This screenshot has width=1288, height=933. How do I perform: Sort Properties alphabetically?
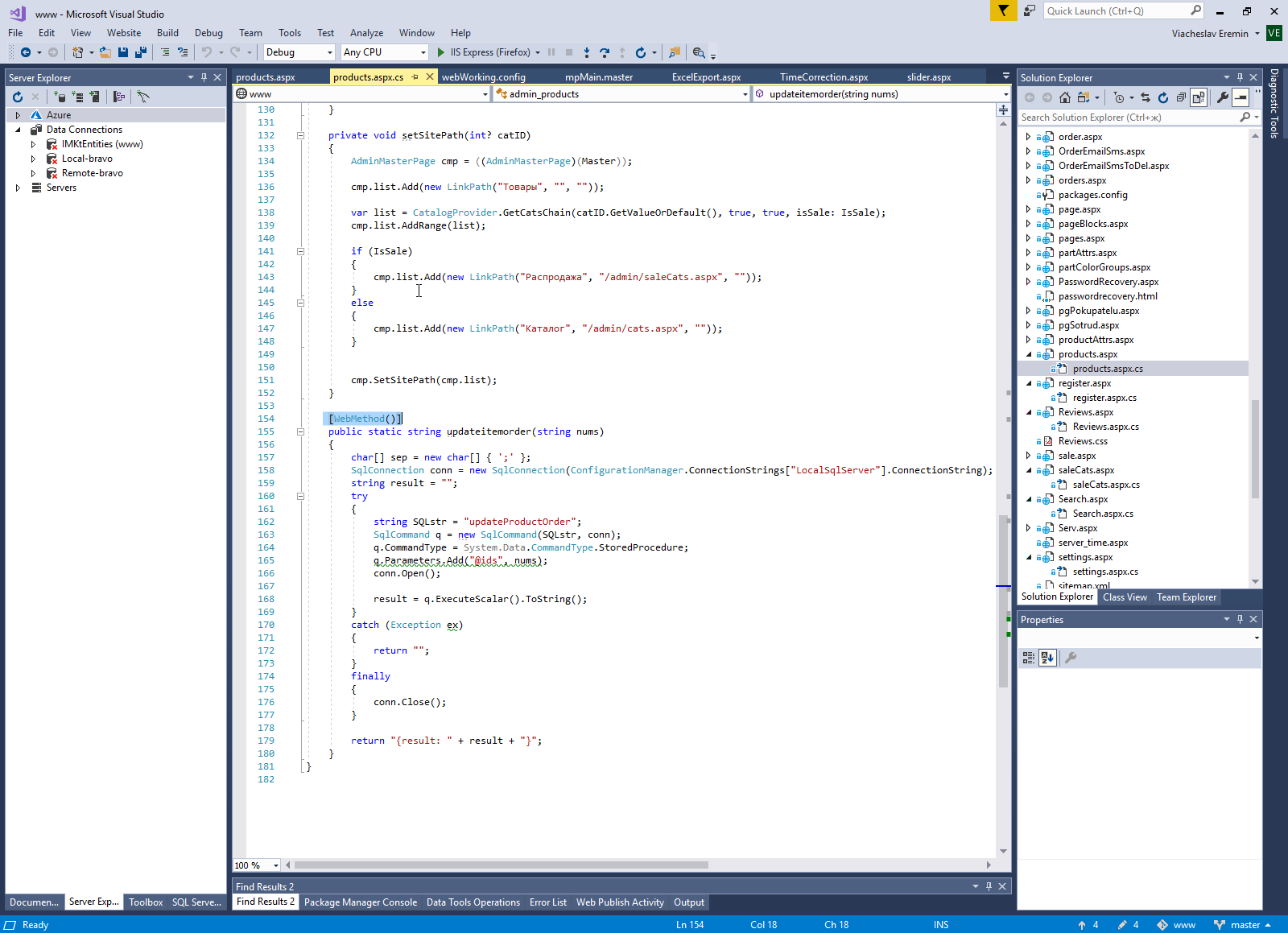[1046, 658]
